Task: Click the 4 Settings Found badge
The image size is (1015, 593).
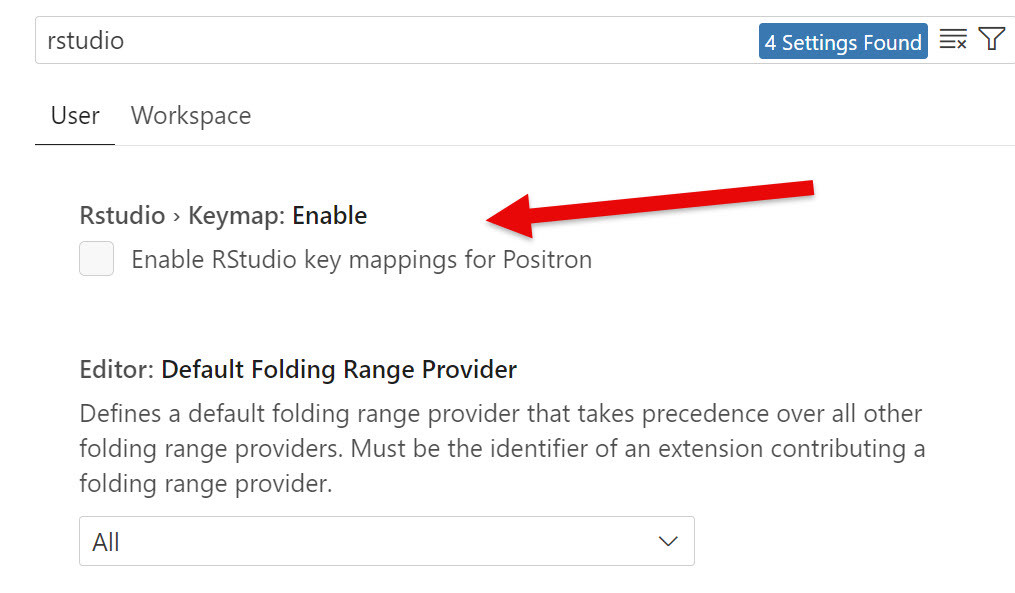Action: coord(843,41)
